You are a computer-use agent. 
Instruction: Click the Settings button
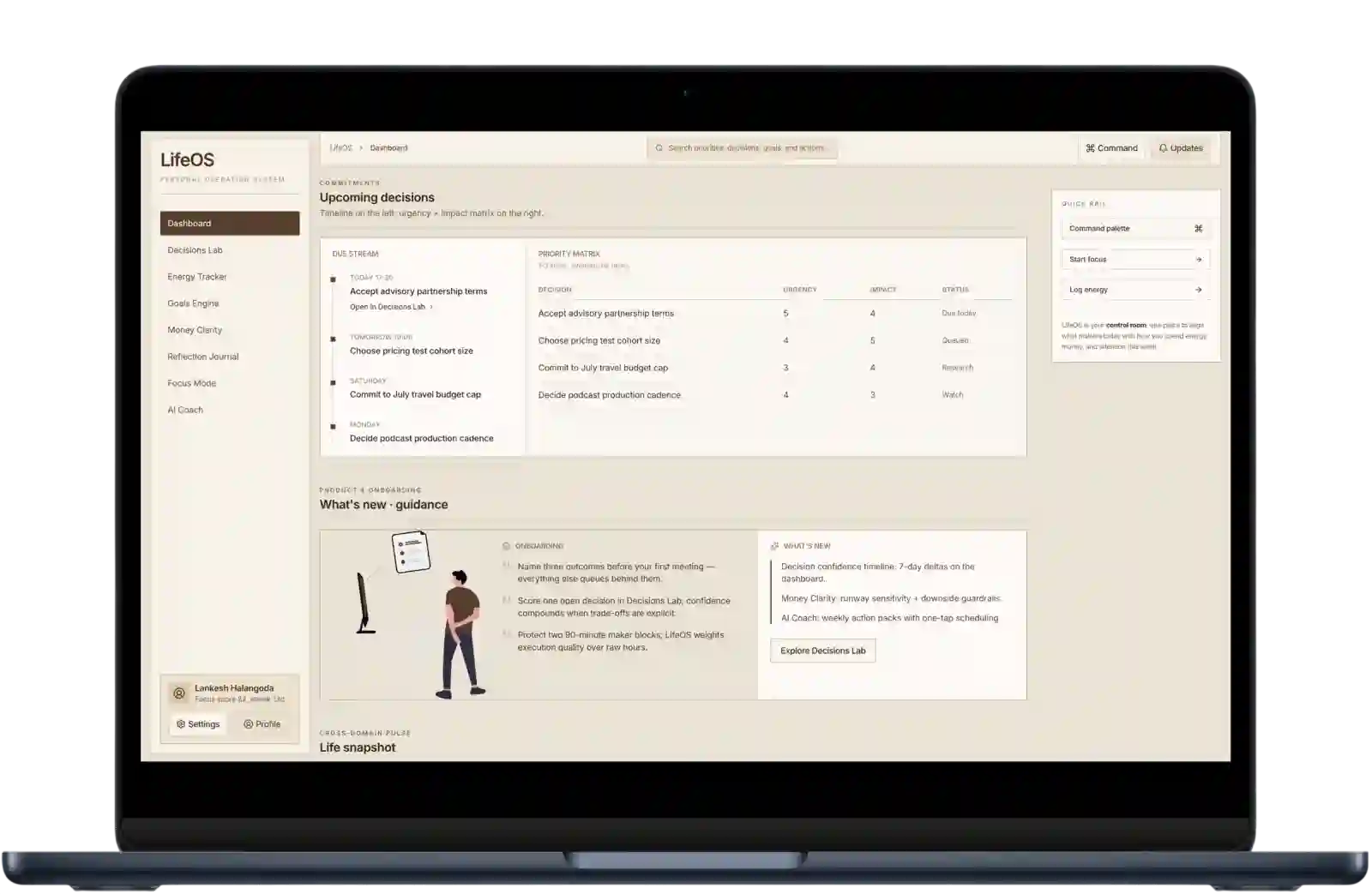click(x=198, y=724)
